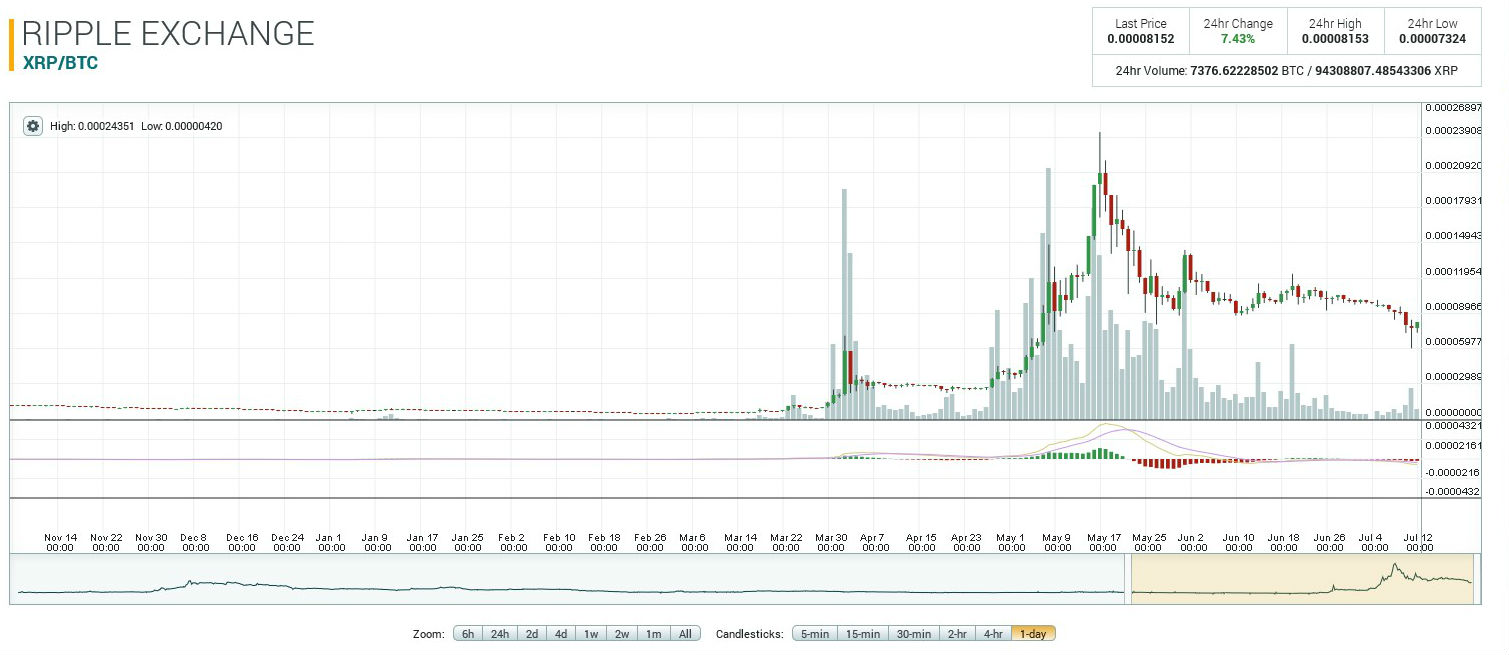This screenshot has height=655, width=1509.
Task: Click the left handle of the range selector
Action: 1129,578
